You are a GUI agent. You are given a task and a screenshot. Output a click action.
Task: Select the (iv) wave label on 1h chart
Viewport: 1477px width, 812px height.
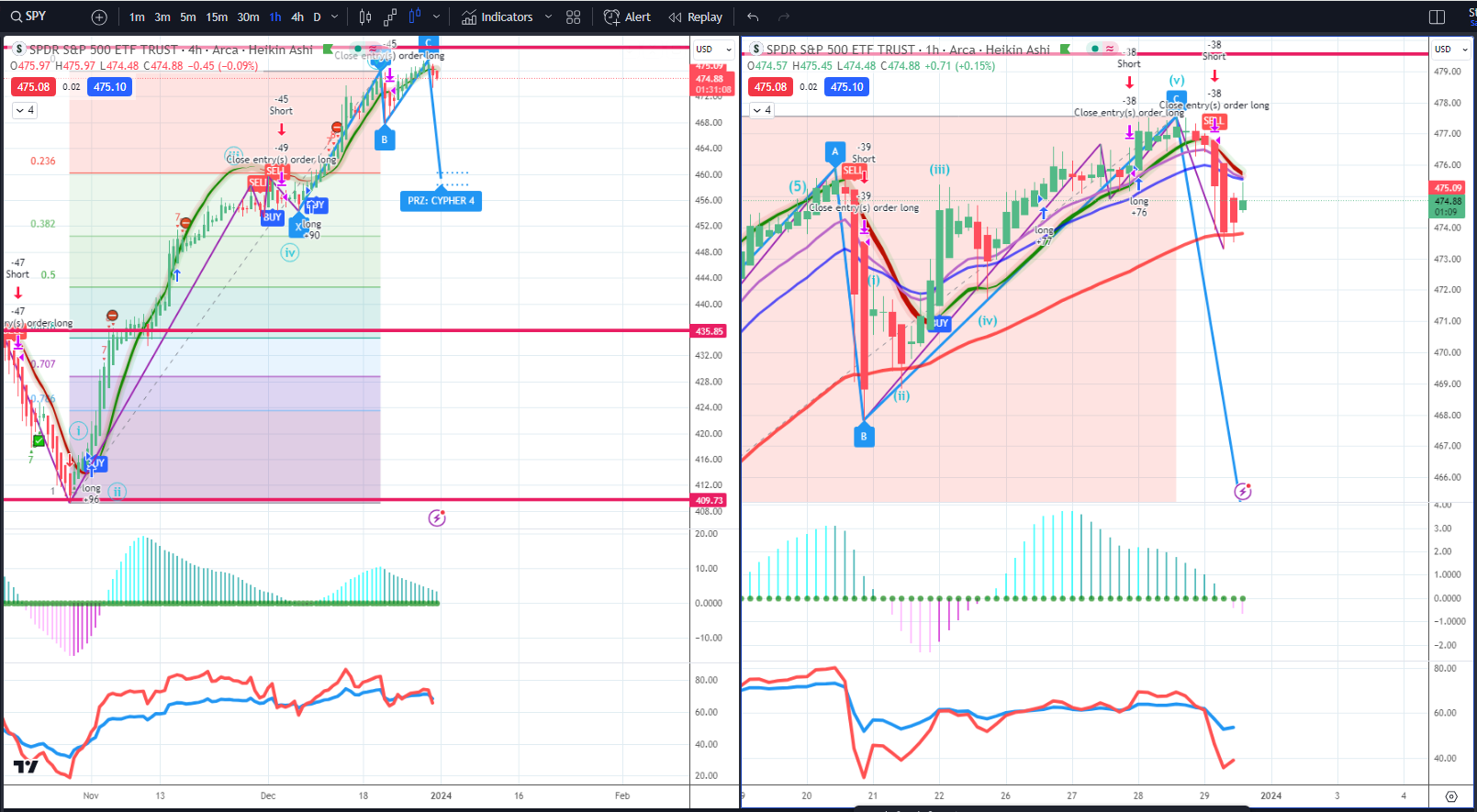(x=988, y=320)
